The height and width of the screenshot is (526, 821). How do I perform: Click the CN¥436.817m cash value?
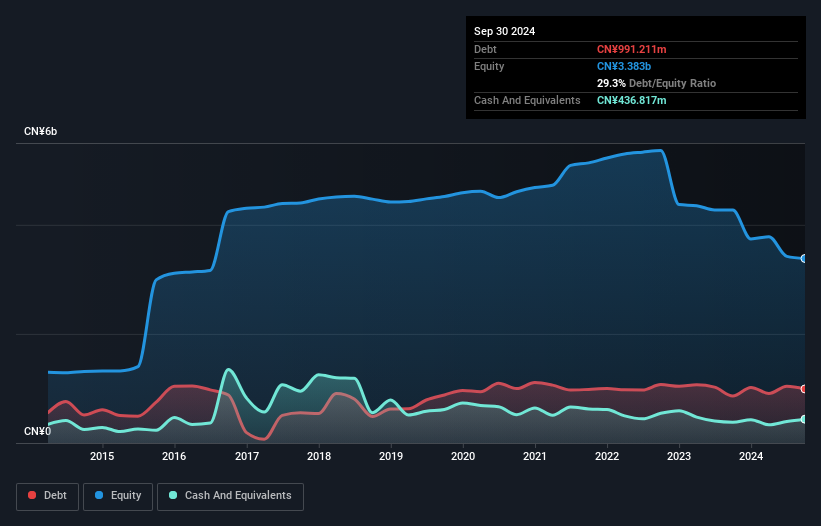[631, 100]
